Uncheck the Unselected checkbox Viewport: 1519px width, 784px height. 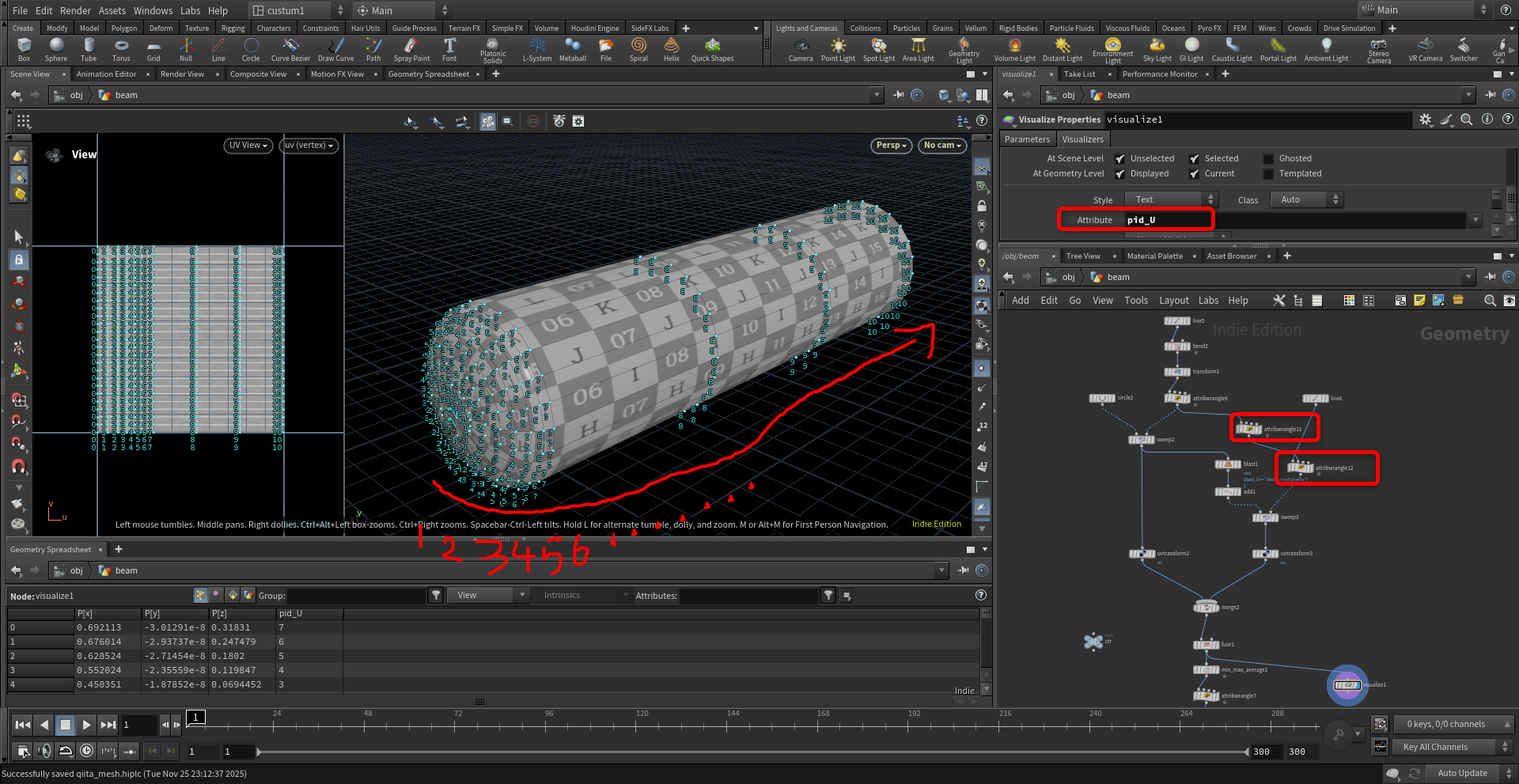[1120, 159]
